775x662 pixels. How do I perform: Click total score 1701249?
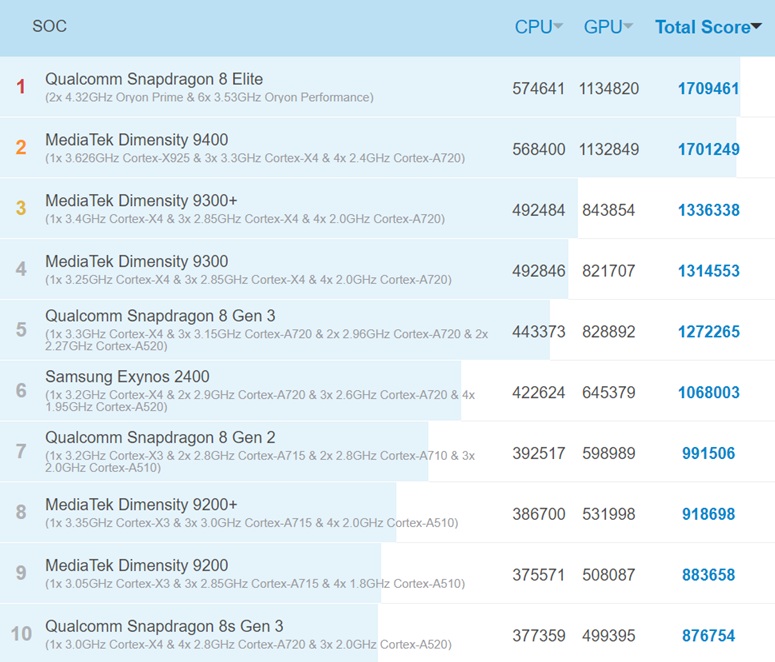click(x=708, y=149)
